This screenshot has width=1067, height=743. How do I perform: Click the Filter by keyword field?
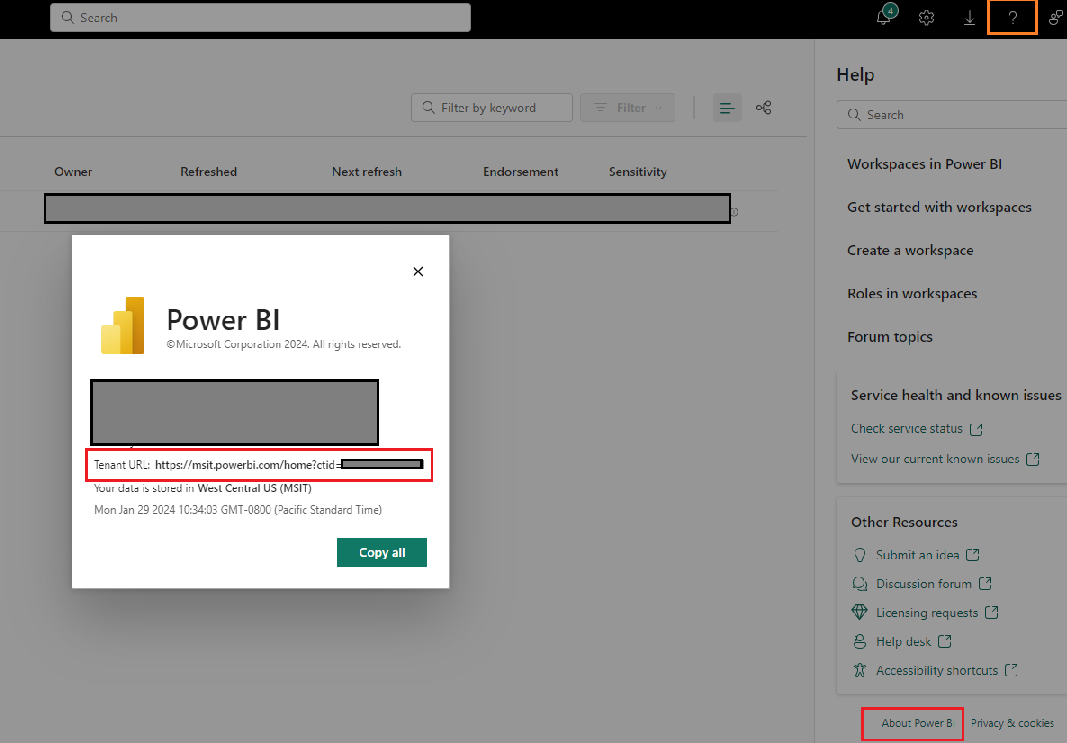491,107
